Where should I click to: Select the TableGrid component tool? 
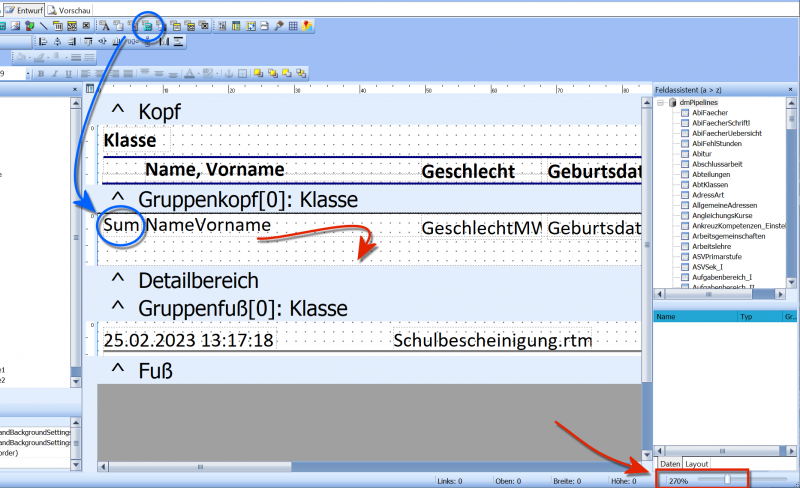point(293,26)
